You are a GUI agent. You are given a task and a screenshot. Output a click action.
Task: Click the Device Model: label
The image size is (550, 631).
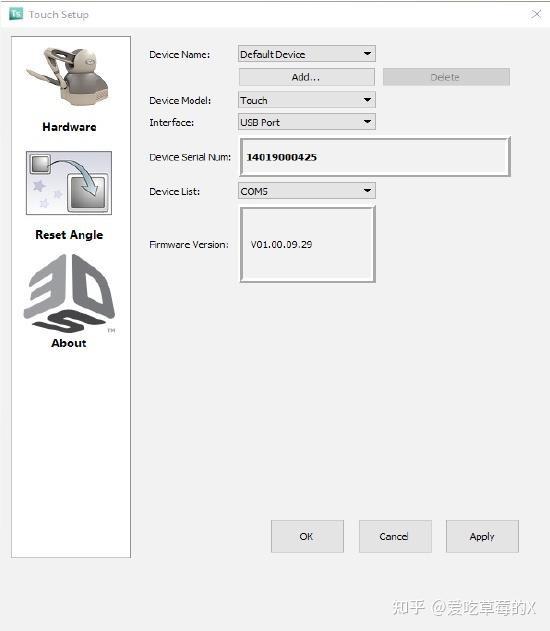coord(180,101)
